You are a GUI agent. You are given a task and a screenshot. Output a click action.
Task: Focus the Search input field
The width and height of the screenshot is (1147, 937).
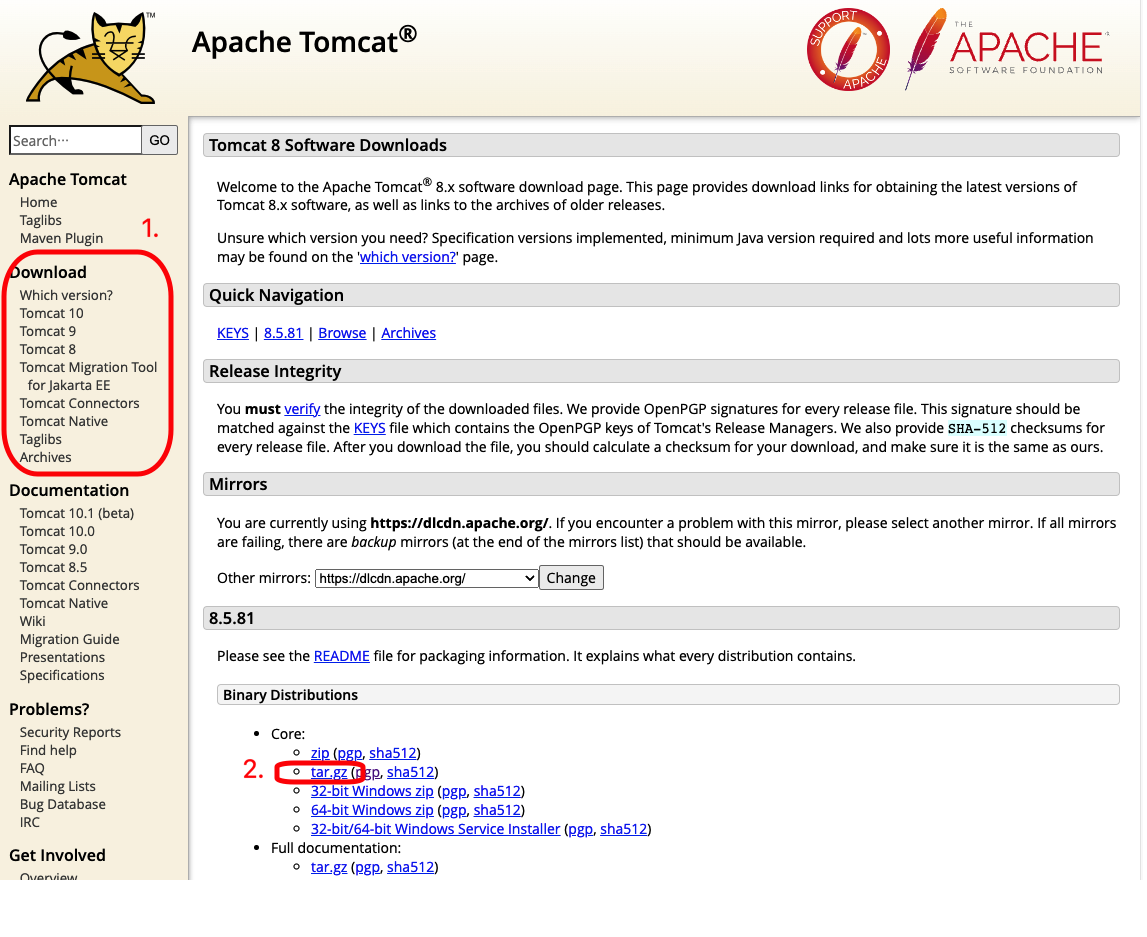click(75, 140)
